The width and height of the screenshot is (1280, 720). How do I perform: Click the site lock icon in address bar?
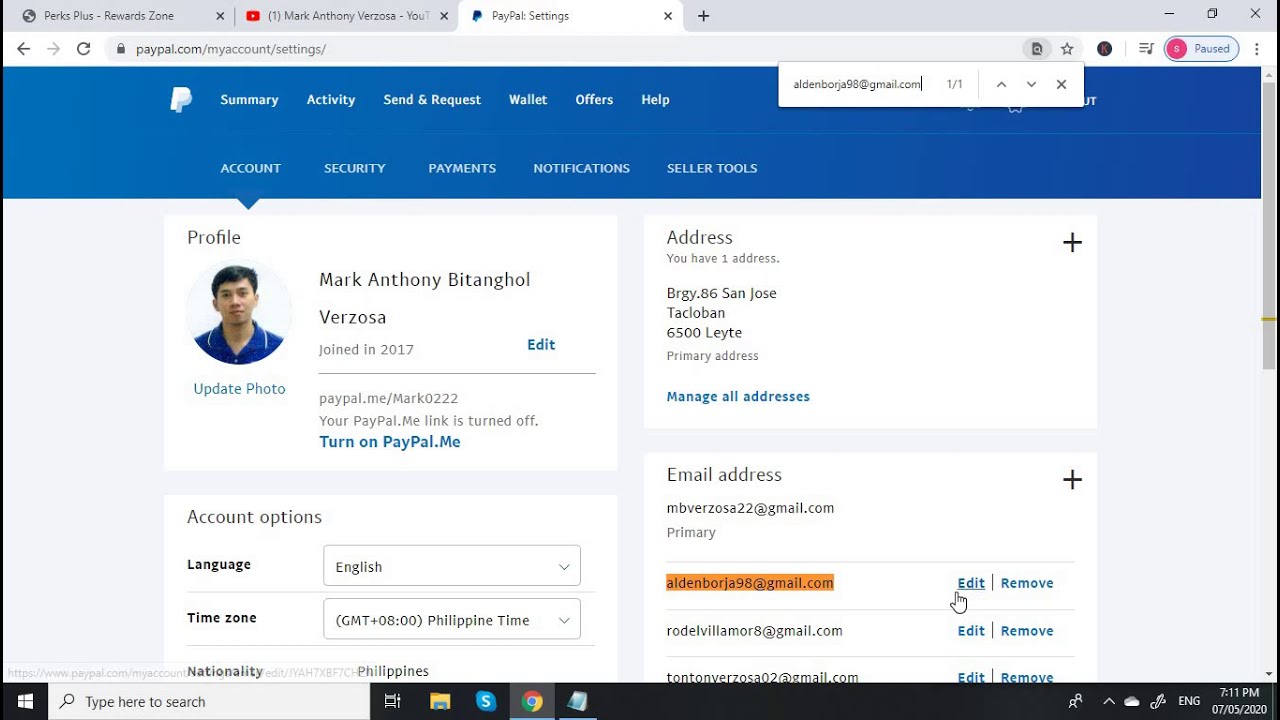point(121,48)
